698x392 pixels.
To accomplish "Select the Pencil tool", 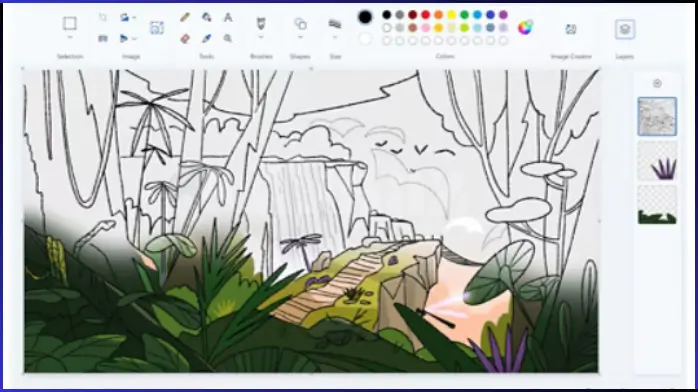I will [185, 17].
